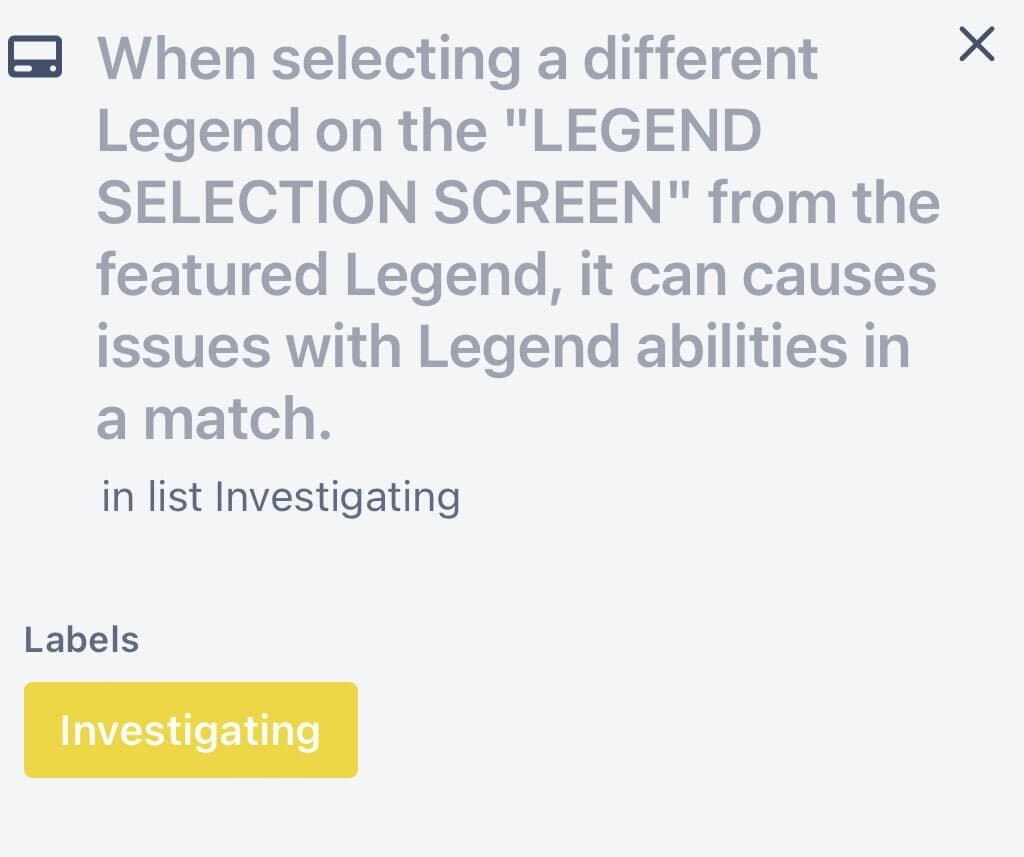Click the card icon beside the title
Viewport: 1024px width, 857px height.
[x=35, y=58]
